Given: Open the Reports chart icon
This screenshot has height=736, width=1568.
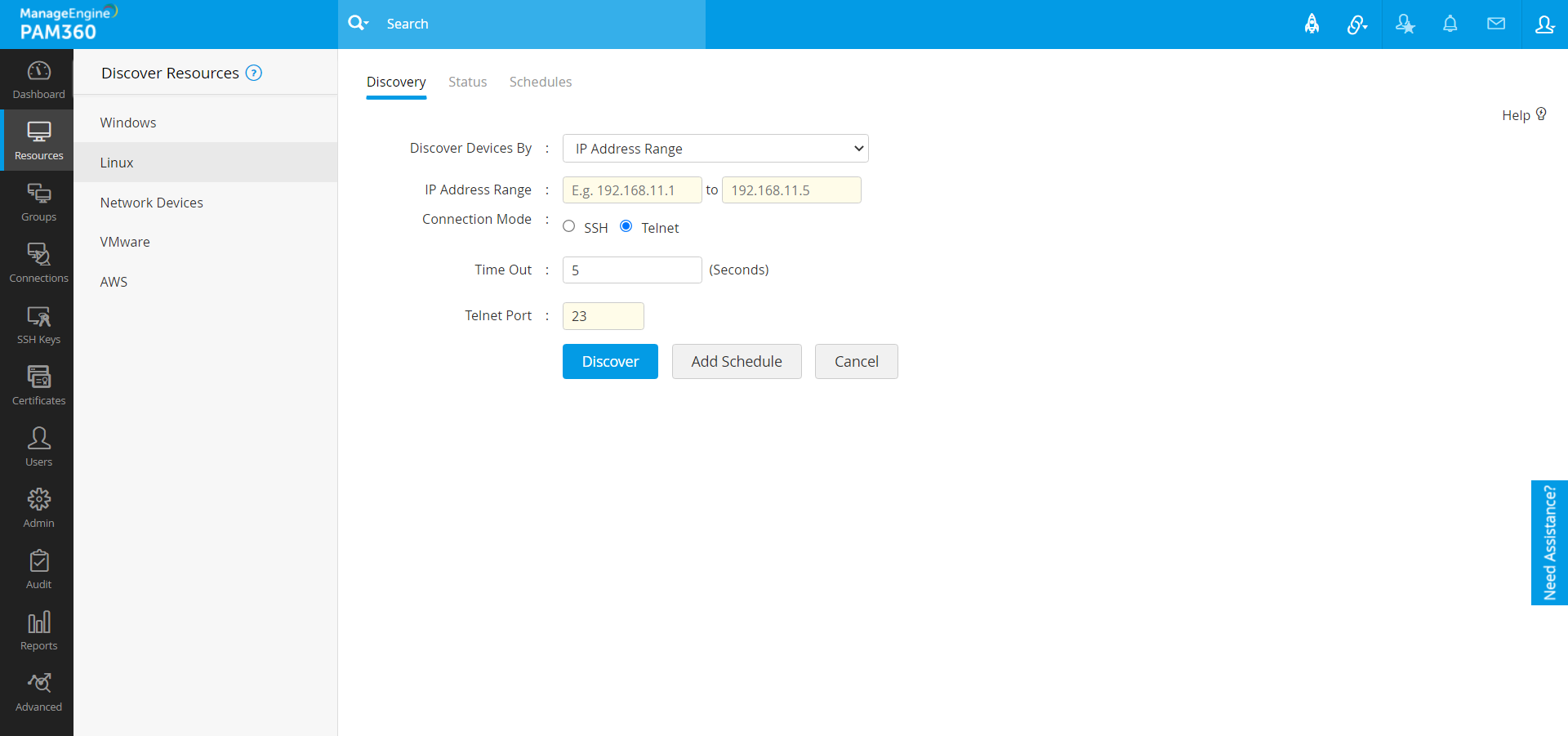Looking at the screenshot, I should [x=38, y=622].
